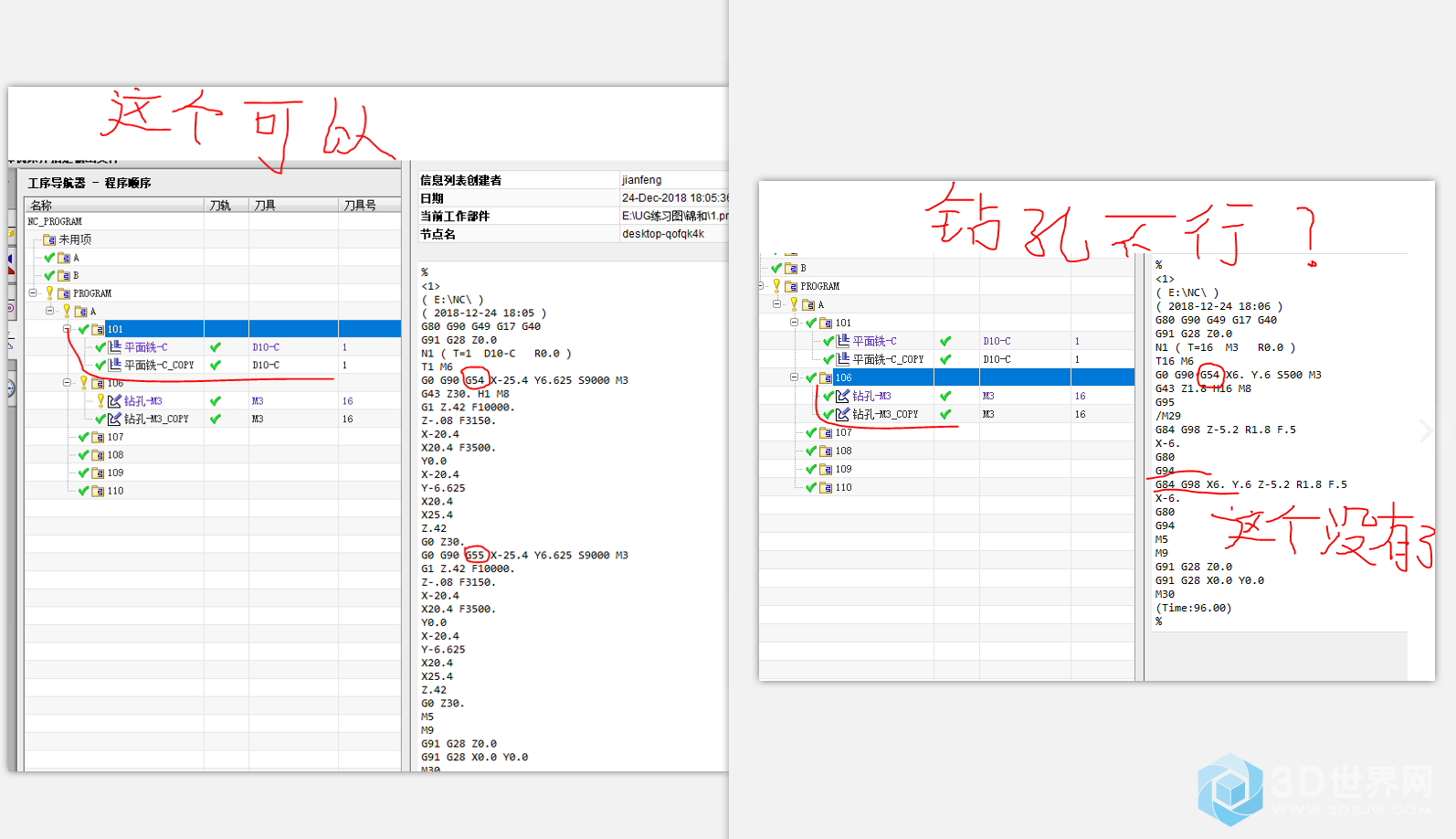Click the 108 folder icon in left navigator
1456x839 pixels.
click(98, 455)
